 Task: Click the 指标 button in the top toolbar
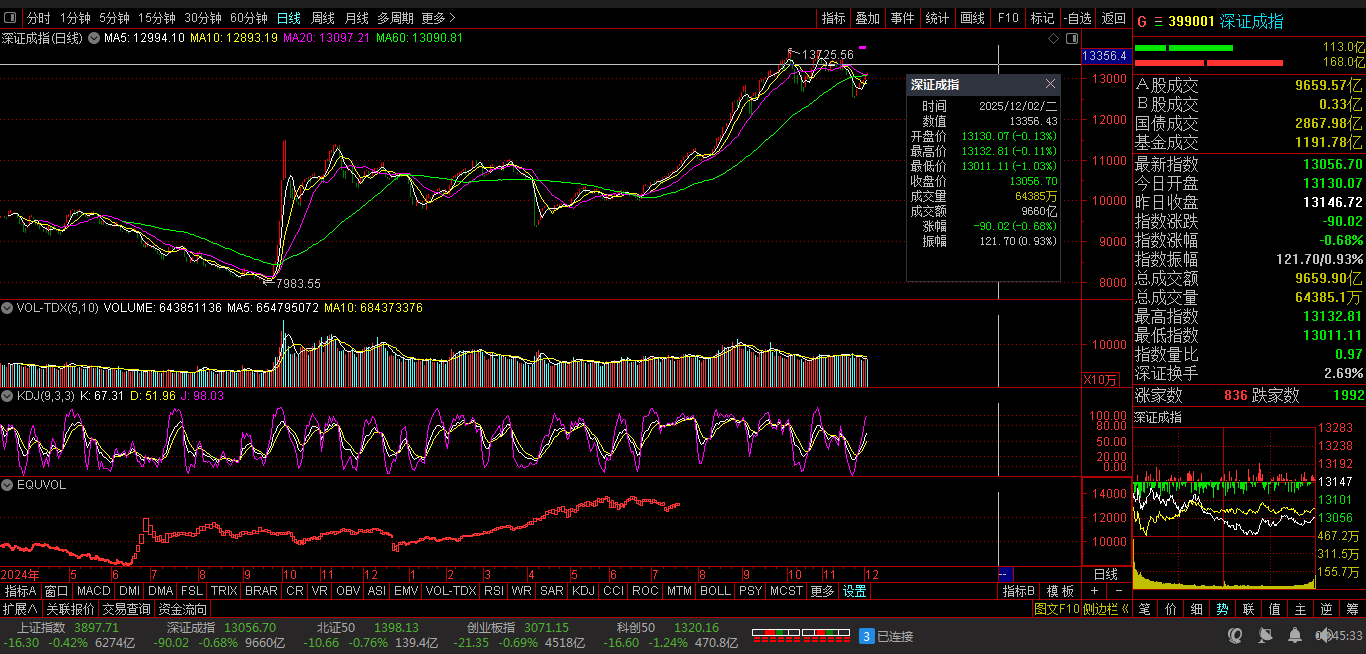coord(833,18)
